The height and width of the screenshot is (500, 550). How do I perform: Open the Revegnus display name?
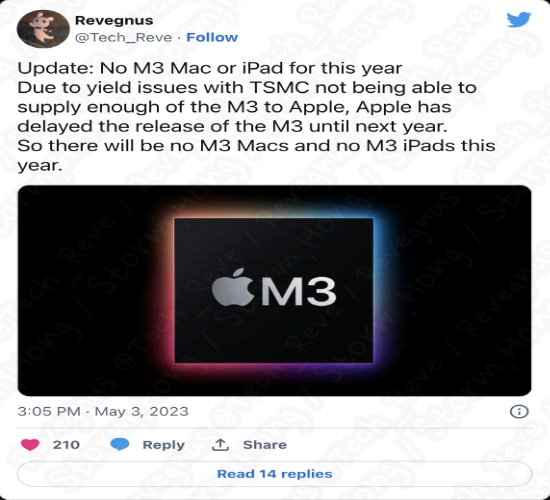click(114, 20)
